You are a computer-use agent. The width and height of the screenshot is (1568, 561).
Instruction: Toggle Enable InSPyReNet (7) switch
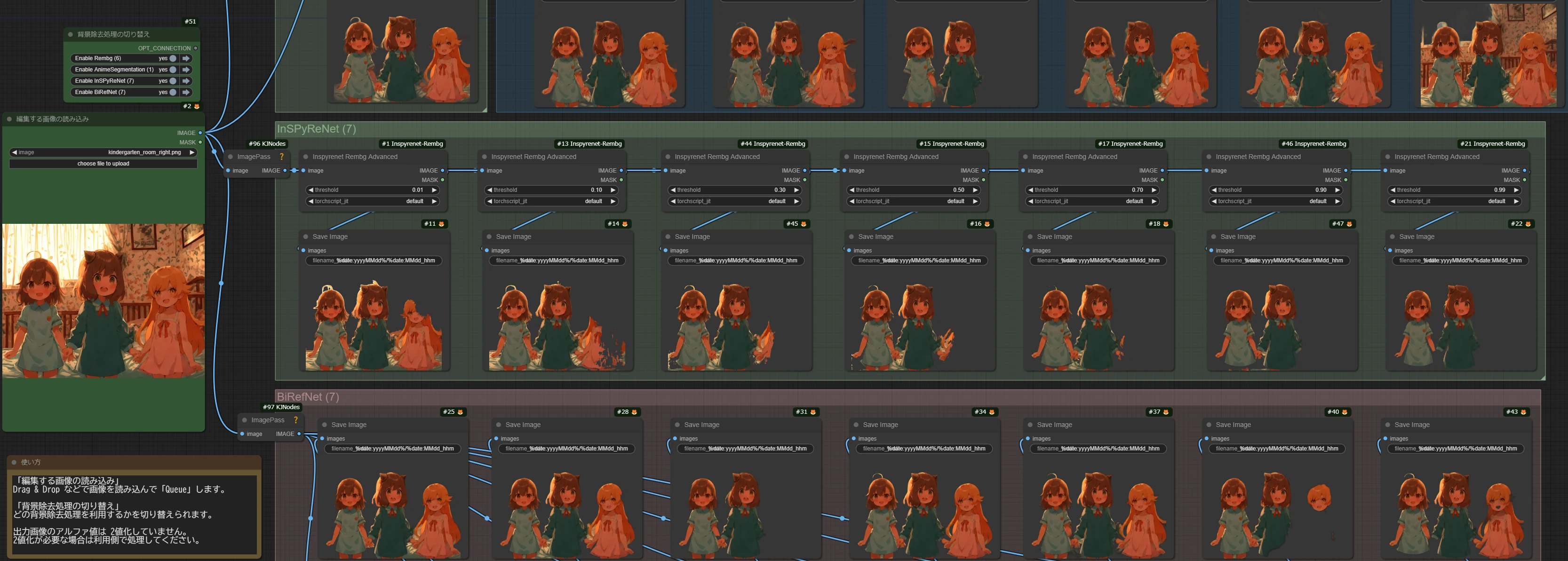point(173,81)
